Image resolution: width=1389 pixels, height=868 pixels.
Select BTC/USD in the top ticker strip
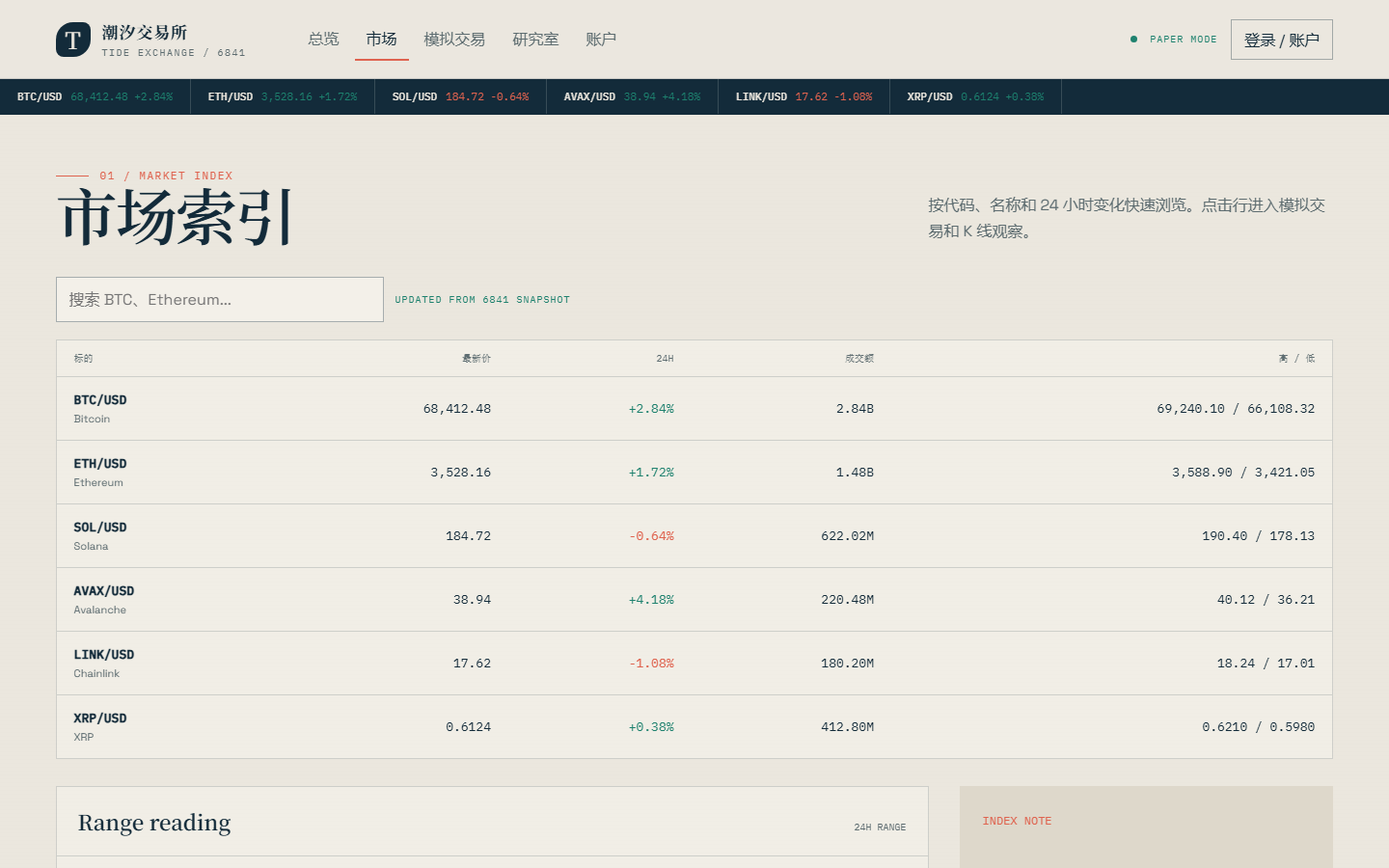tap(95, 96)
